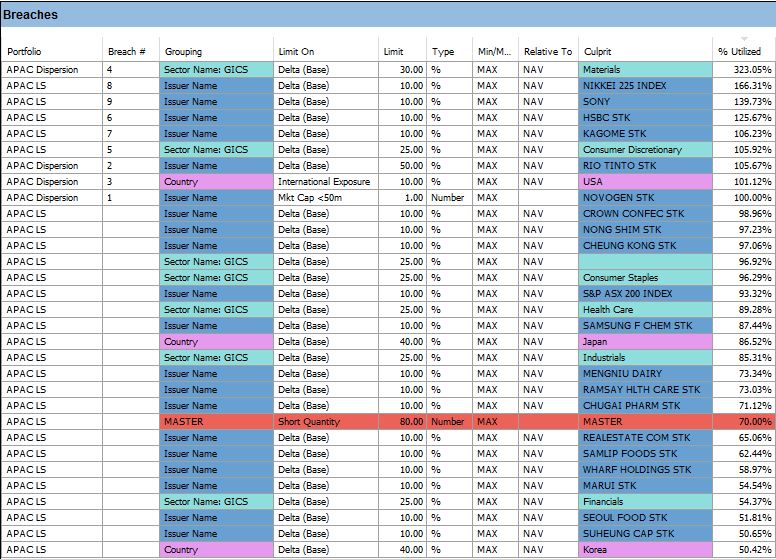776x559 pixels.
Task: Click the 323.05% utilization value
Action: pos(744,70)
